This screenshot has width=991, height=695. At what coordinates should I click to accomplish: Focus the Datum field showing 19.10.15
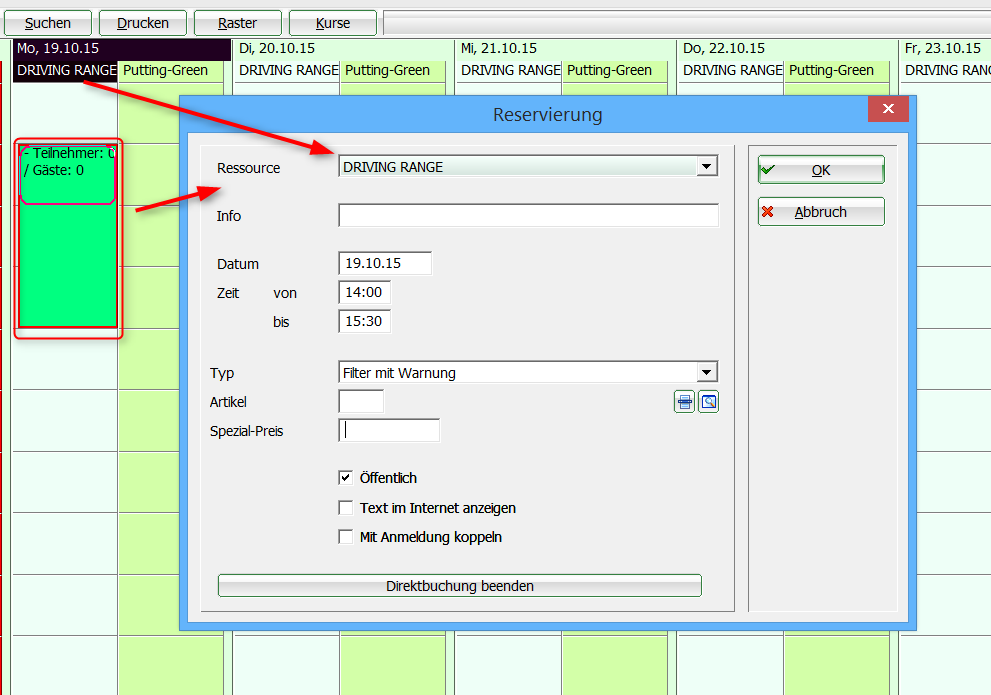[385, 264]
